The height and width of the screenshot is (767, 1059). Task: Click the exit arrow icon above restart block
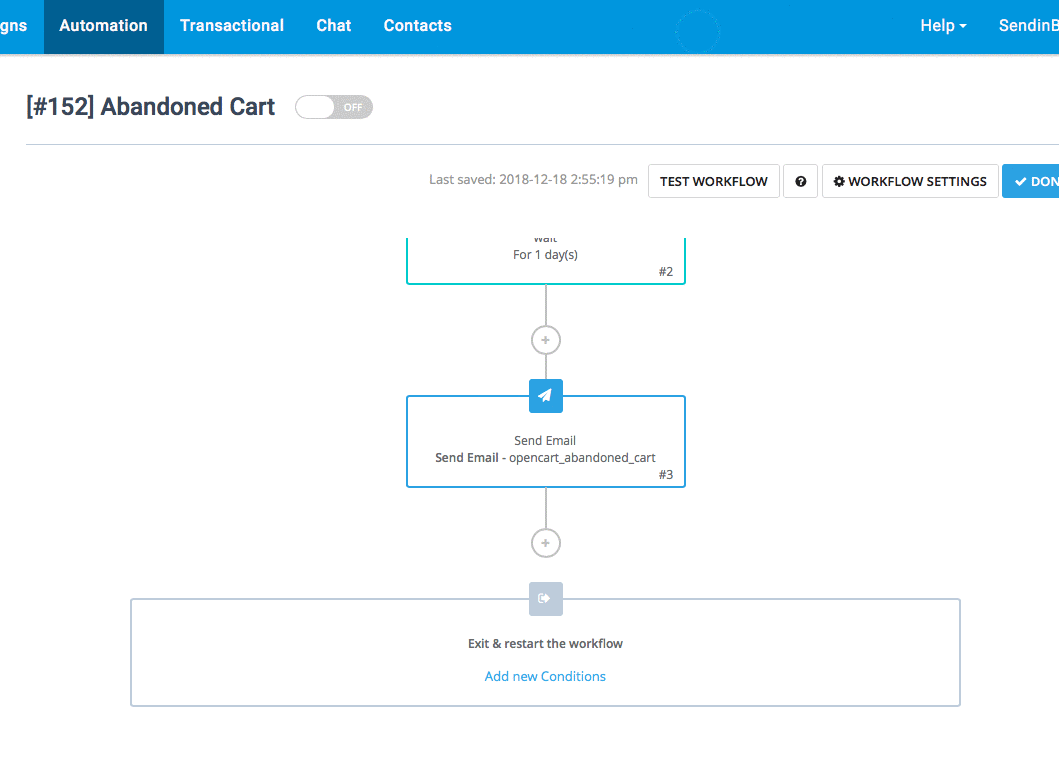545,599
